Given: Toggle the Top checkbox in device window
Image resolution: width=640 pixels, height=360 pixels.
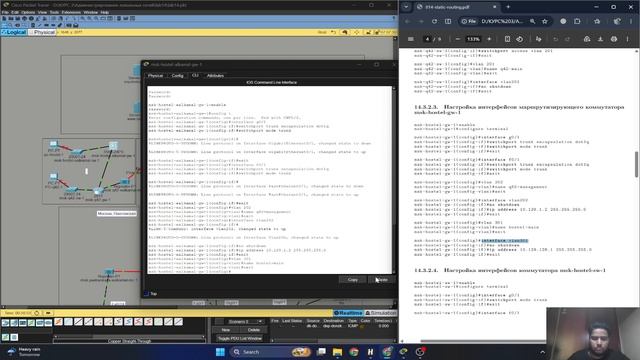Looking at the screenshot, I should [x=147, y=293].
